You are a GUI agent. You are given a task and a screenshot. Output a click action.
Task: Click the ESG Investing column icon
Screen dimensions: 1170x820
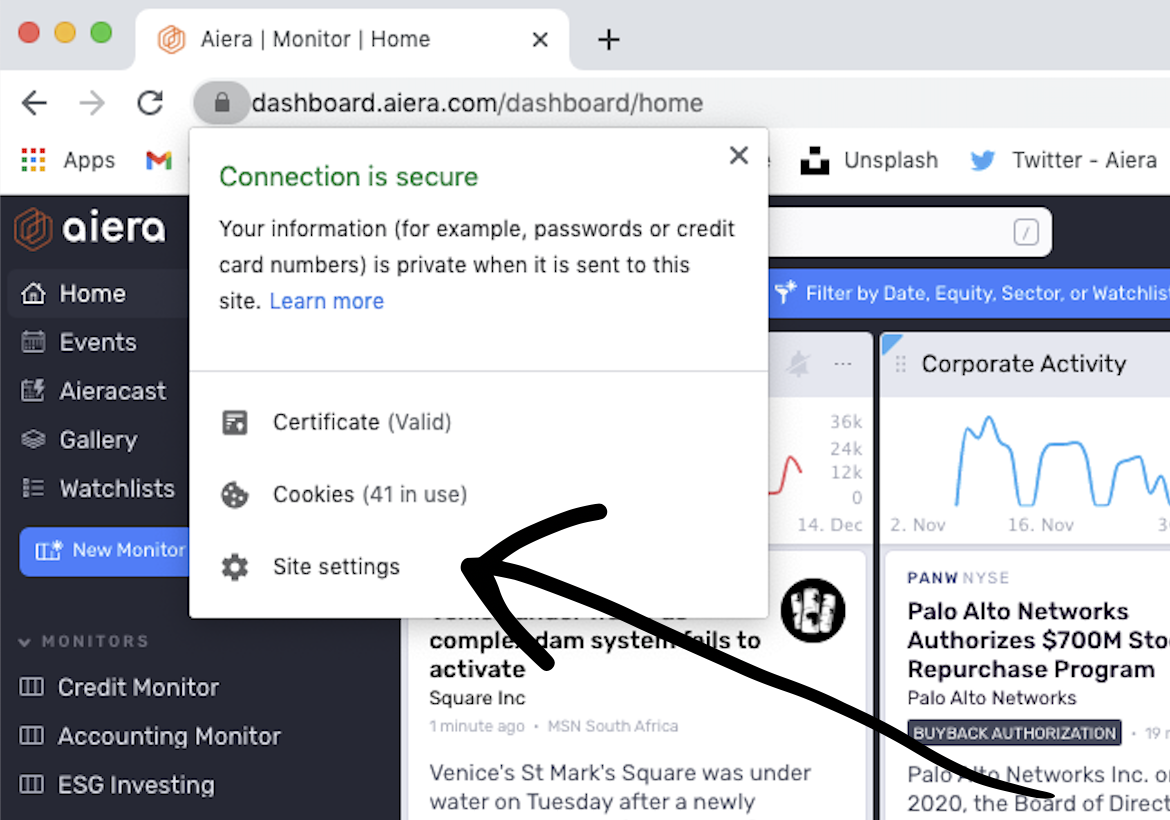31,784
